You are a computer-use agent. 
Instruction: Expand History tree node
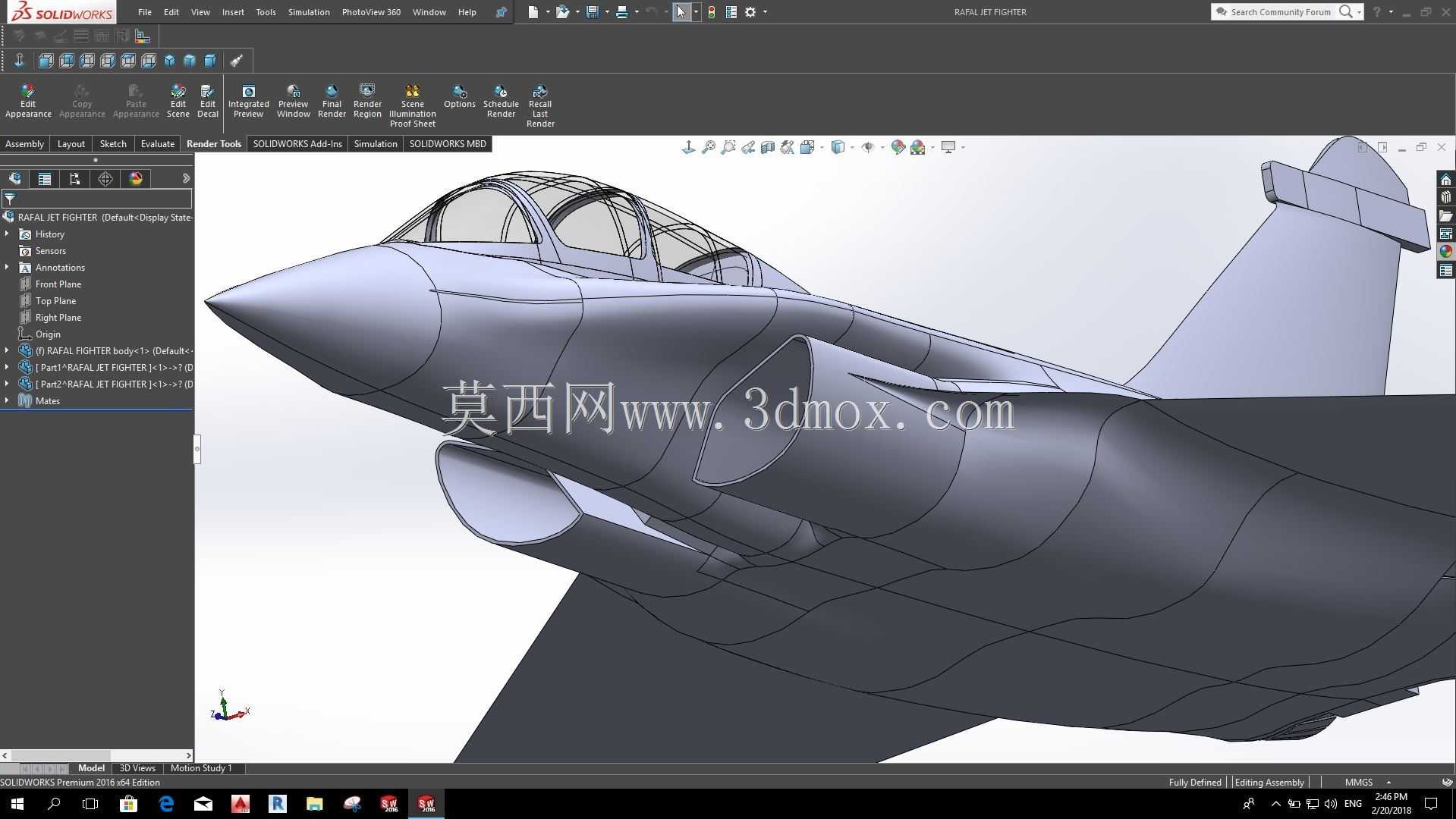(7, 234)
